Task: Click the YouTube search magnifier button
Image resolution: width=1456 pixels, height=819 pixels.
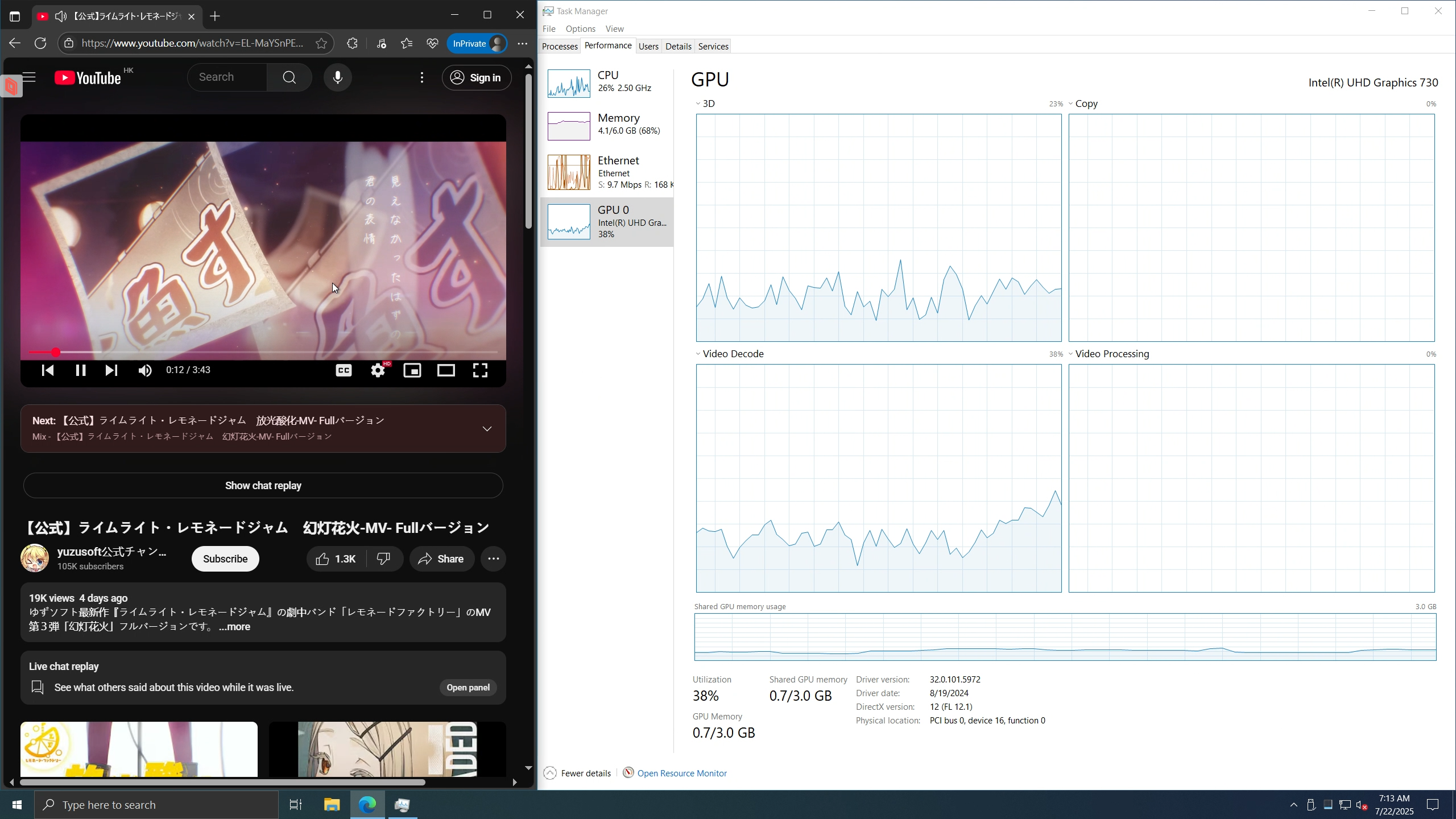Action: (289, 77)
